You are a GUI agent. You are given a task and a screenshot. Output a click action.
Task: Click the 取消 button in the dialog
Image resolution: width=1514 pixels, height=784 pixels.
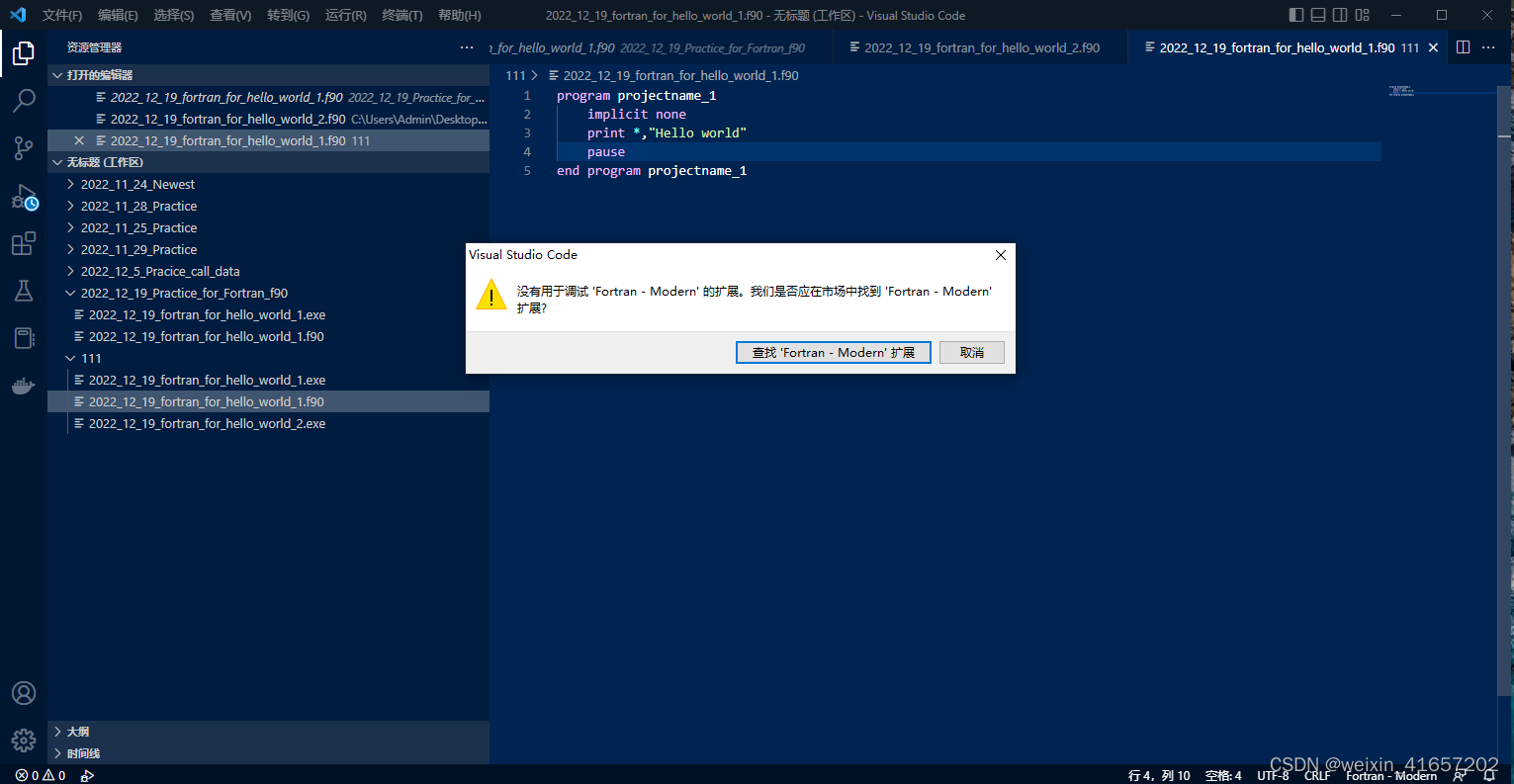[x=971, y=352]
